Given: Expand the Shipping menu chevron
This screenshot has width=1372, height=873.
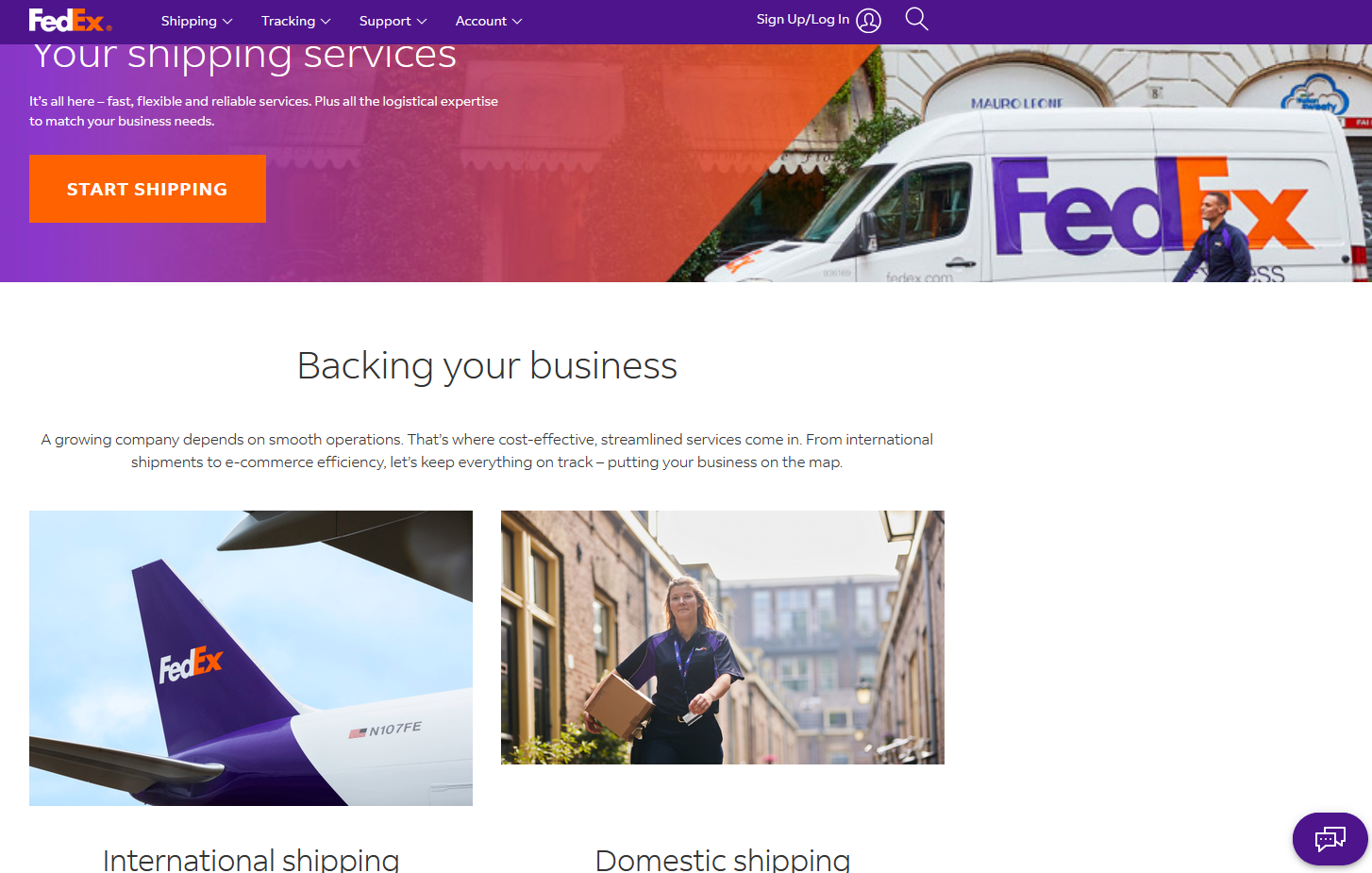Looking at the screenshot, I should (227, 22).
